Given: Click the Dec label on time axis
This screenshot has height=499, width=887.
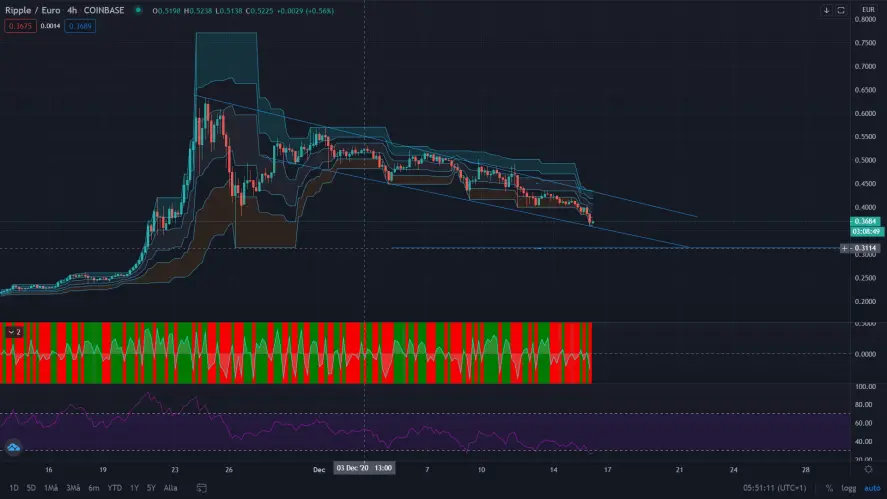Looking at the screenshot, I should [319, 470].
